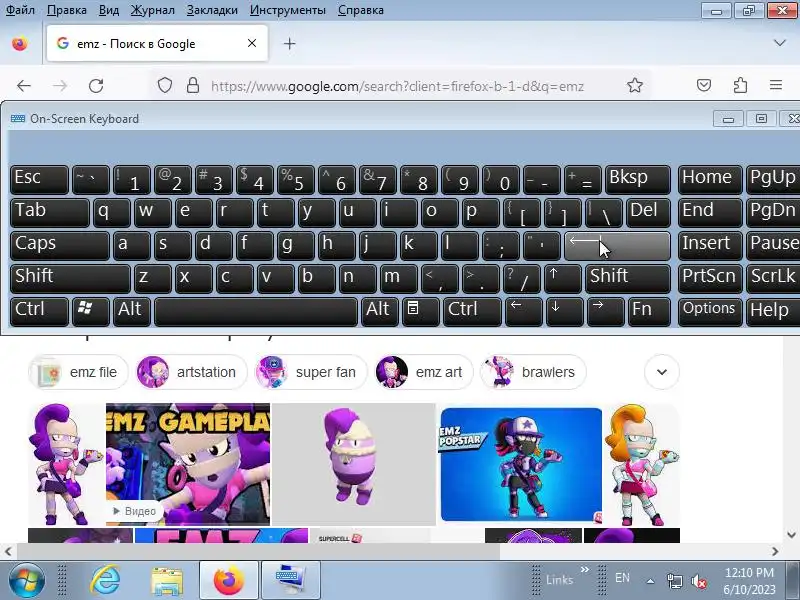Click the Esc key
The width and height of the screenshot is (800, 600).
coord(39,180)
